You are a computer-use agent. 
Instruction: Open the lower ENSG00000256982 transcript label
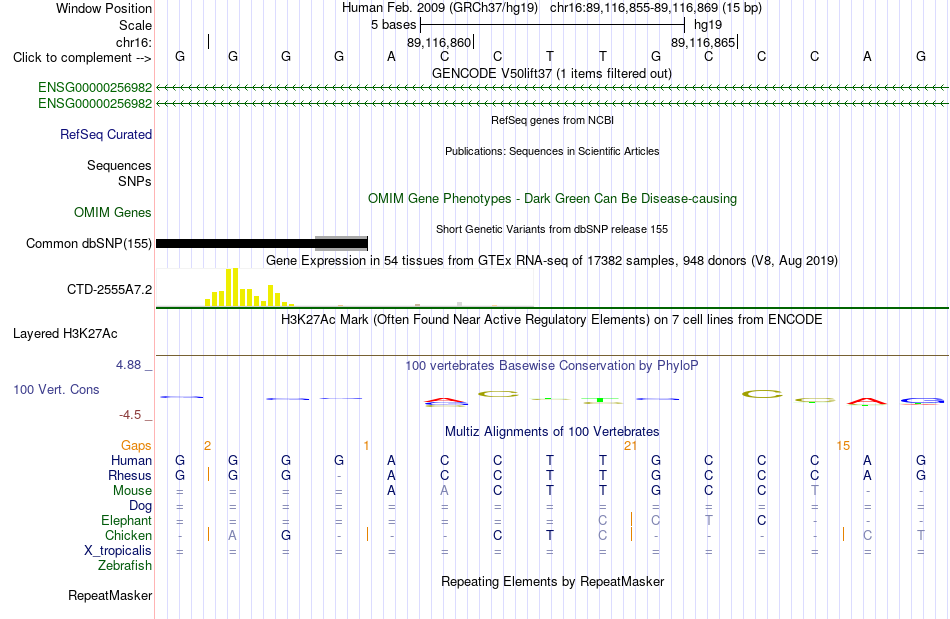point(95,104)
